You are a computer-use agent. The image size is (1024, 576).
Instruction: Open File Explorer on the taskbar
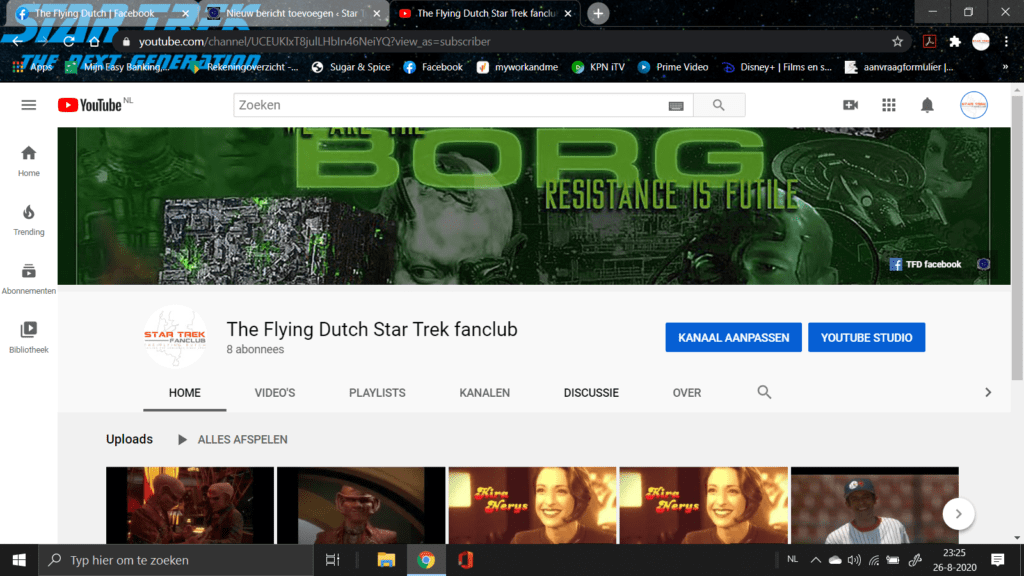click(x=386, y=560)
